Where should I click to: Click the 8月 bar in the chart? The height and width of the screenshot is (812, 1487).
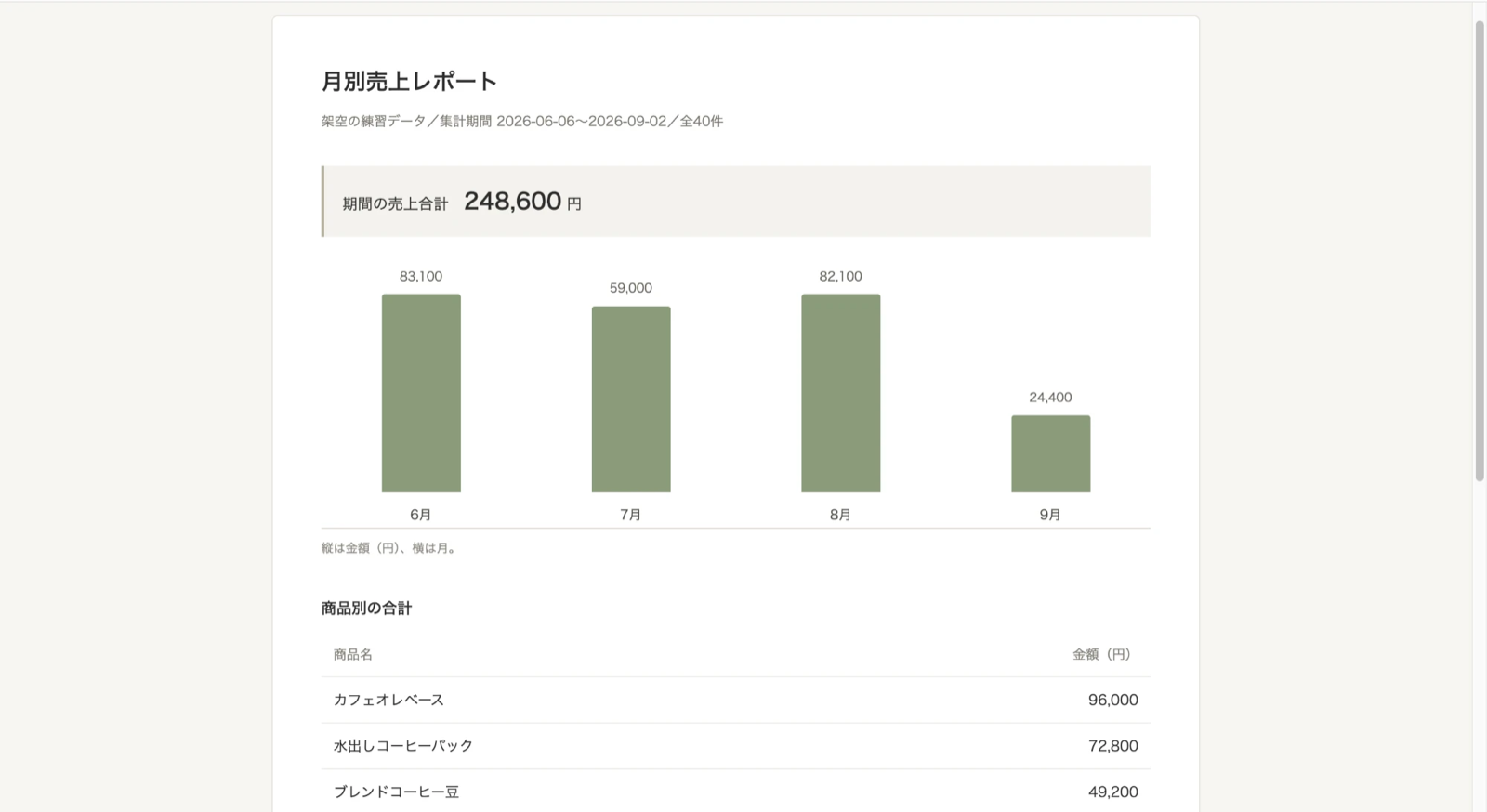[841, 393]
